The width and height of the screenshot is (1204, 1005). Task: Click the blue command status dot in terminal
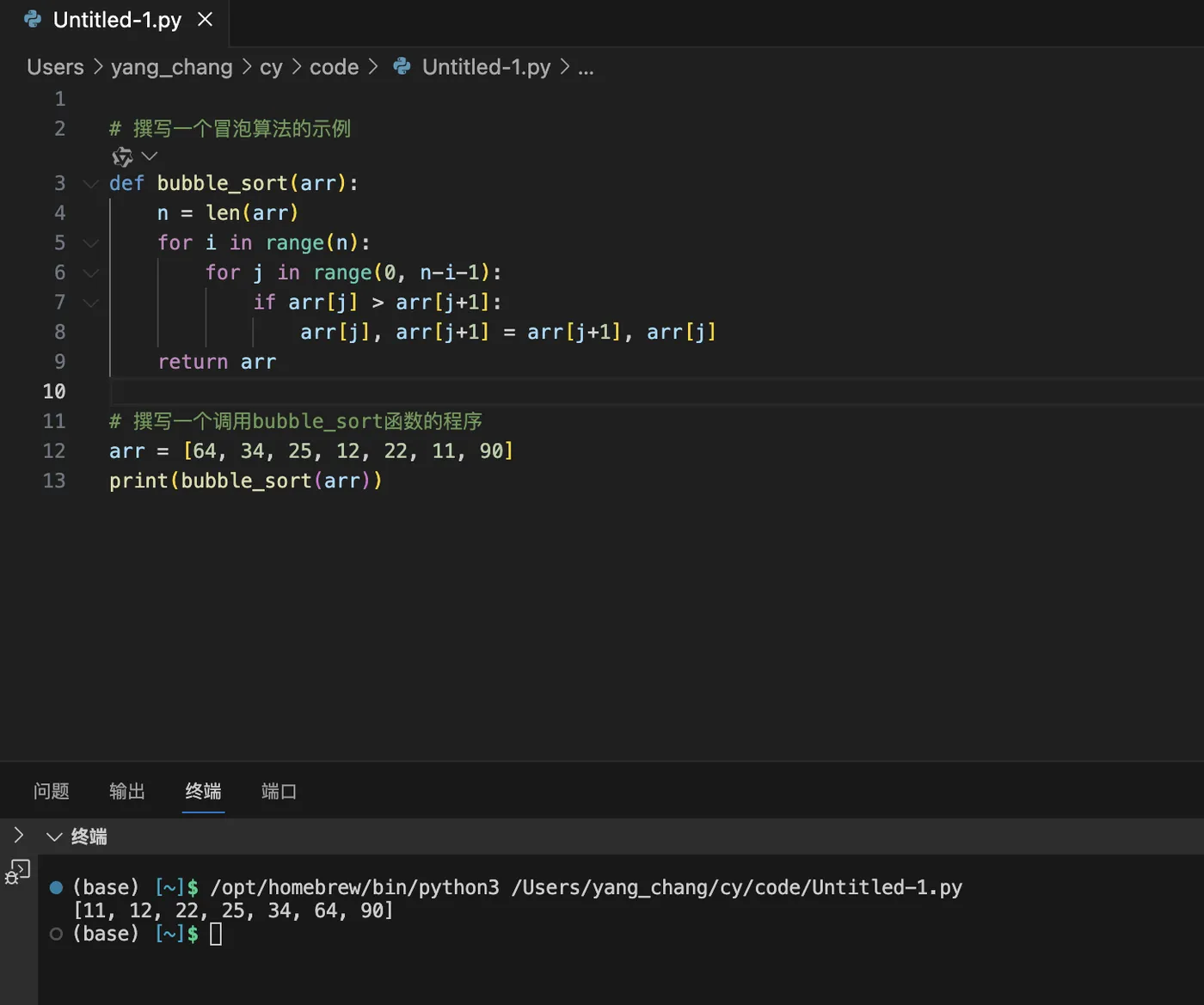(56, 887)
